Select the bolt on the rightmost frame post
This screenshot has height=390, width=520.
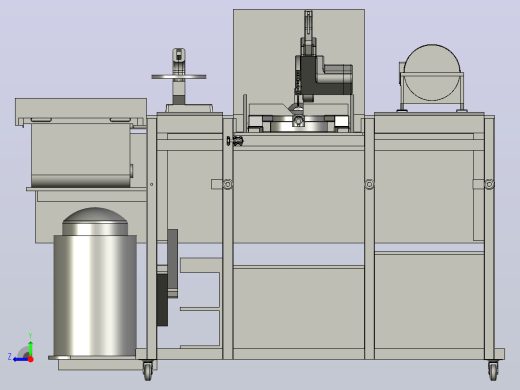(489, 184)
